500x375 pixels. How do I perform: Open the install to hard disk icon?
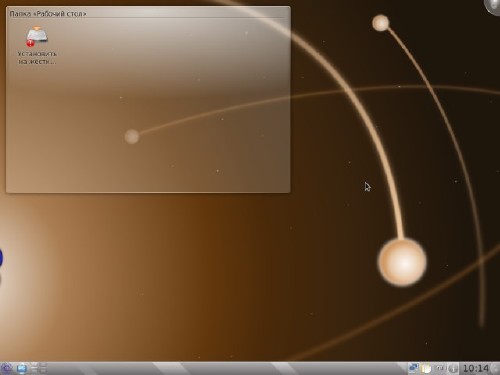point(37,36)
